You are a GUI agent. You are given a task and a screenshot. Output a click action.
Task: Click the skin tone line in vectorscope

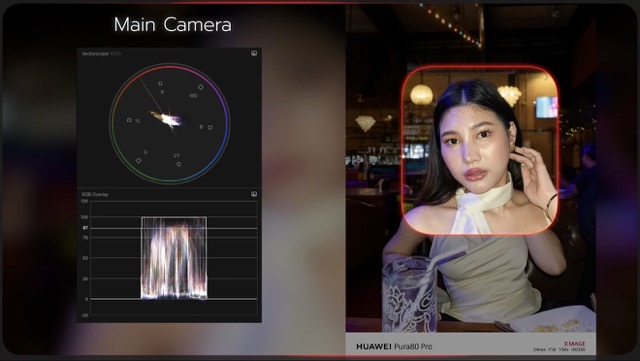pos(151,96)
